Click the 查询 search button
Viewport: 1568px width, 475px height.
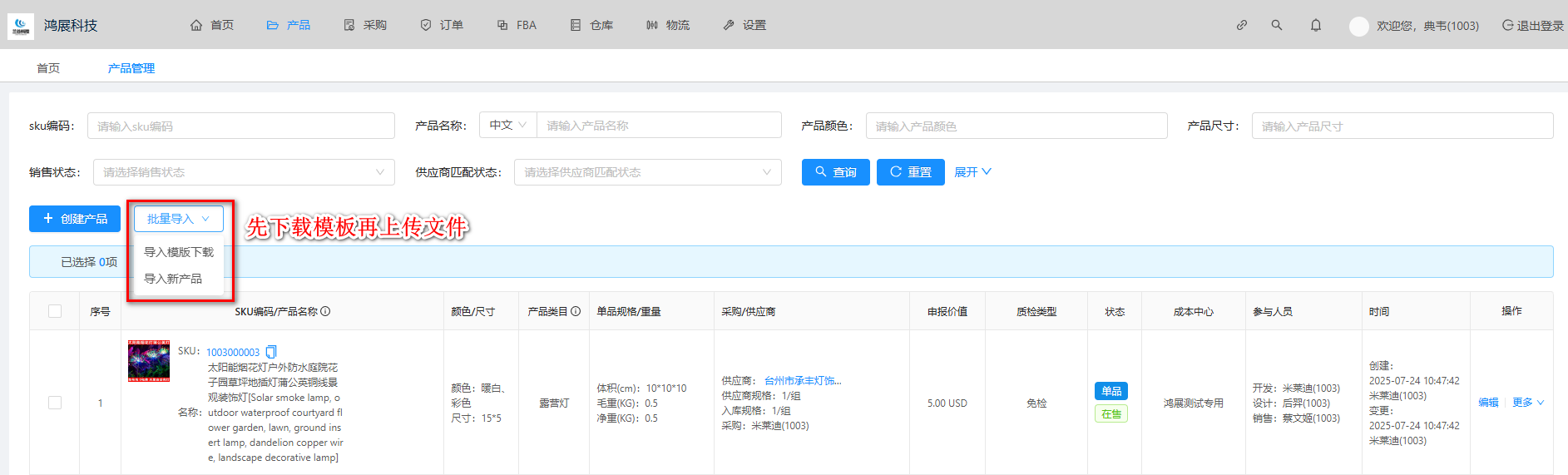(835, 172)
